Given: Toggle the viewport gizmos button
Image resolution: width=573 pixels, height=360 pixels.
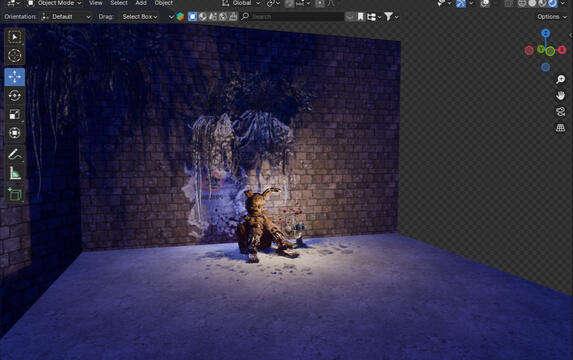Looking at the screenshot, I should (461, 3).
